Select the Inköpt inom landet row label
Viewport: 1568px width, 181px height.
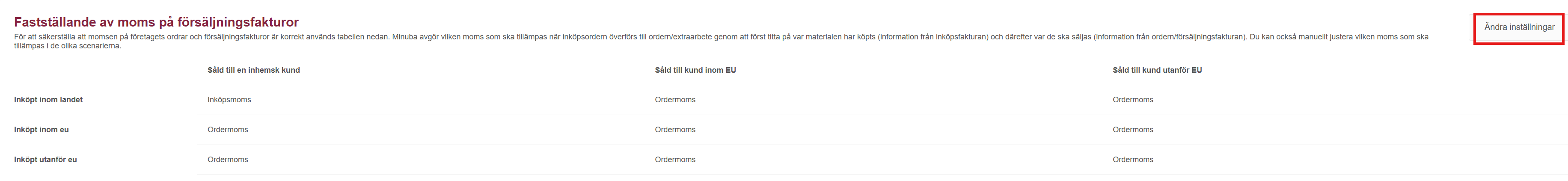pyautogui.click(x=48, y=100)
